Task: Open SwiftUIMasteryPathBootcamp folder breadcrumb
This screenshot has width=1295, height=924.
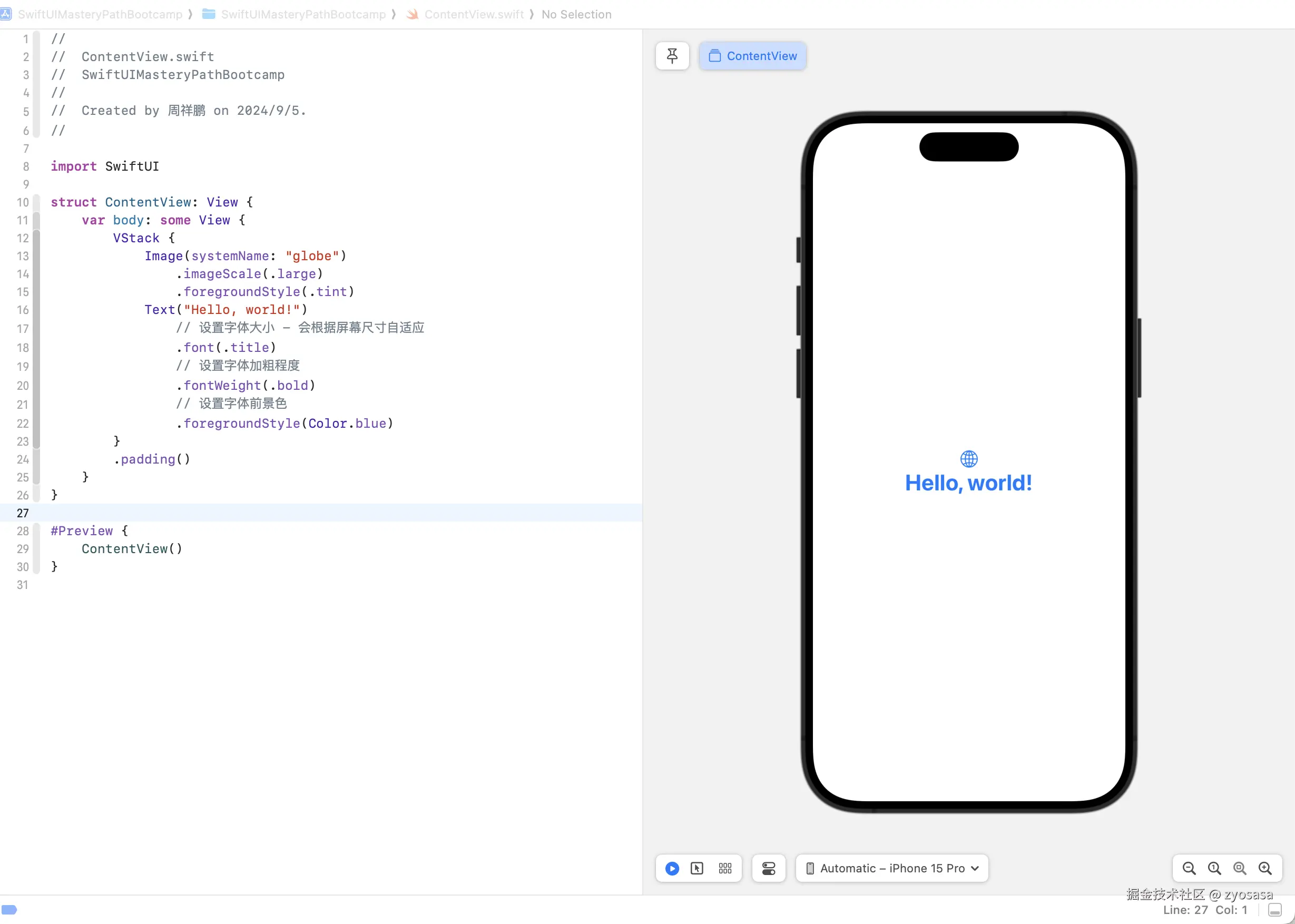Action: point(303,14)
